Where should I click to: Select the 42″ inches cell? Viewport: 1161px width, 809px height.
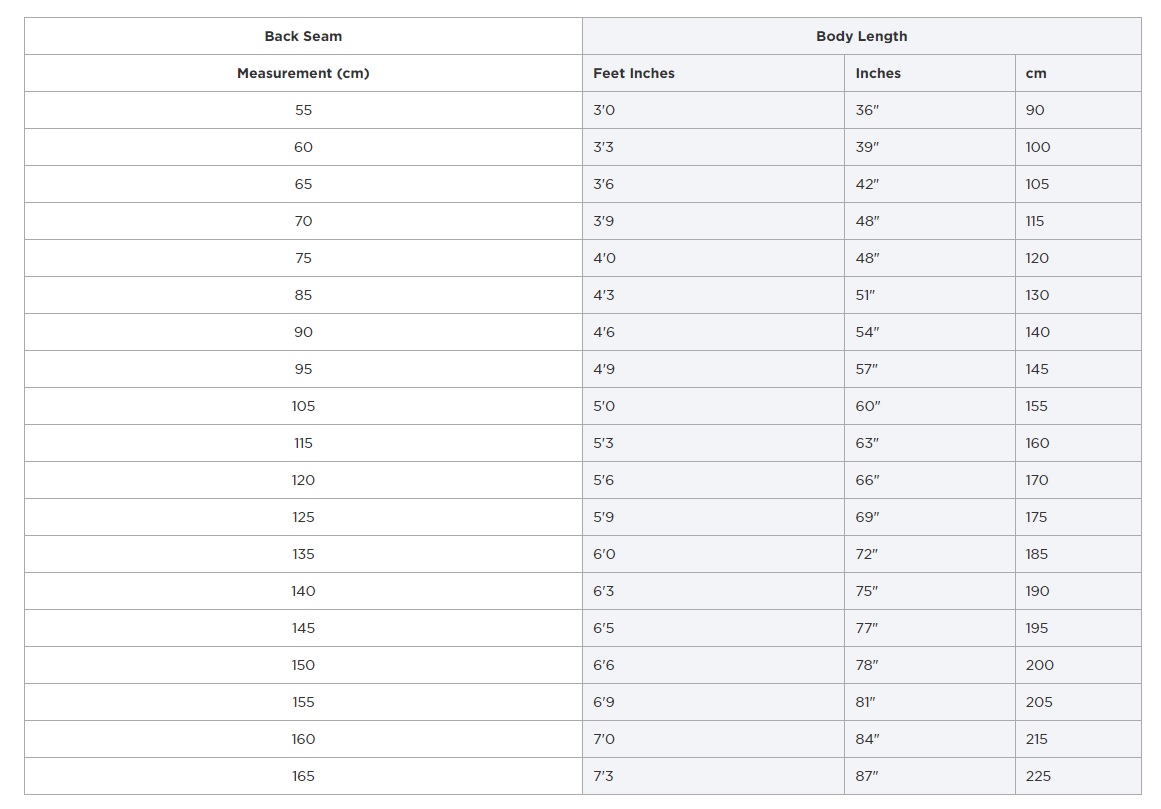[x=930, y=184]
